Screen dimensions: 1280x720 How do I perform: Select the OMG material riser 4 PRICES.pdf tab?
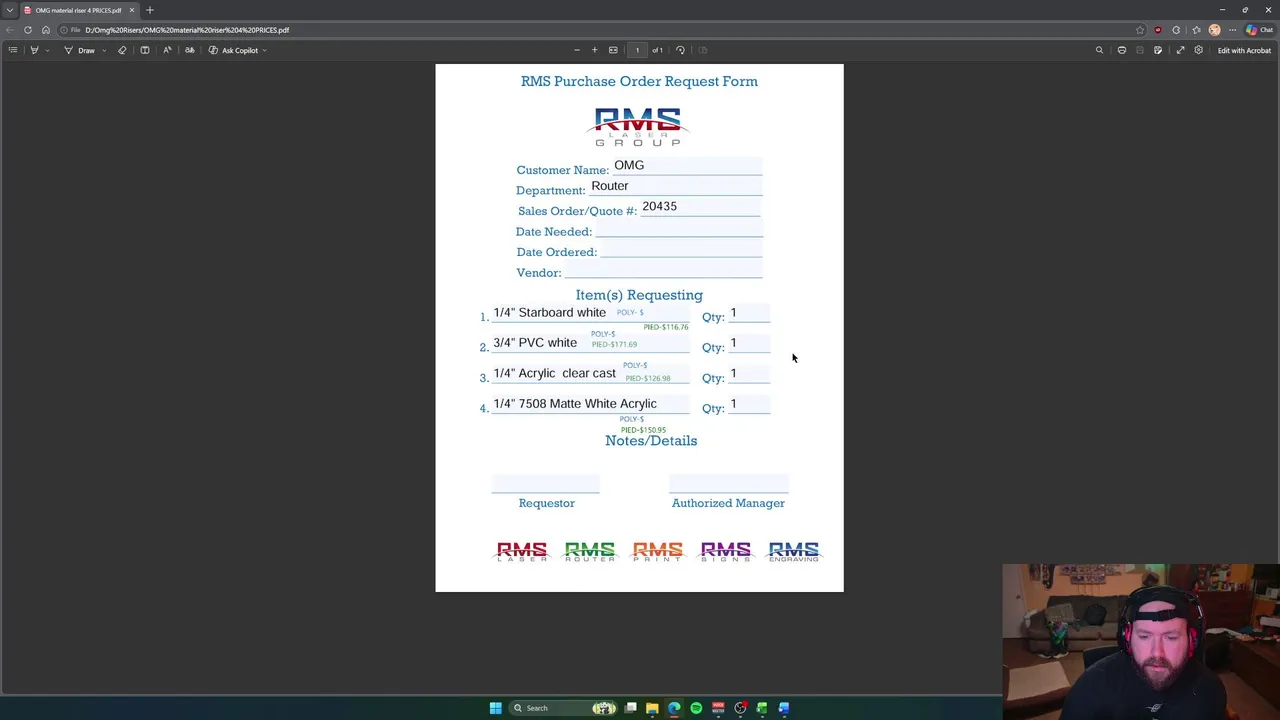click(78, 10)
